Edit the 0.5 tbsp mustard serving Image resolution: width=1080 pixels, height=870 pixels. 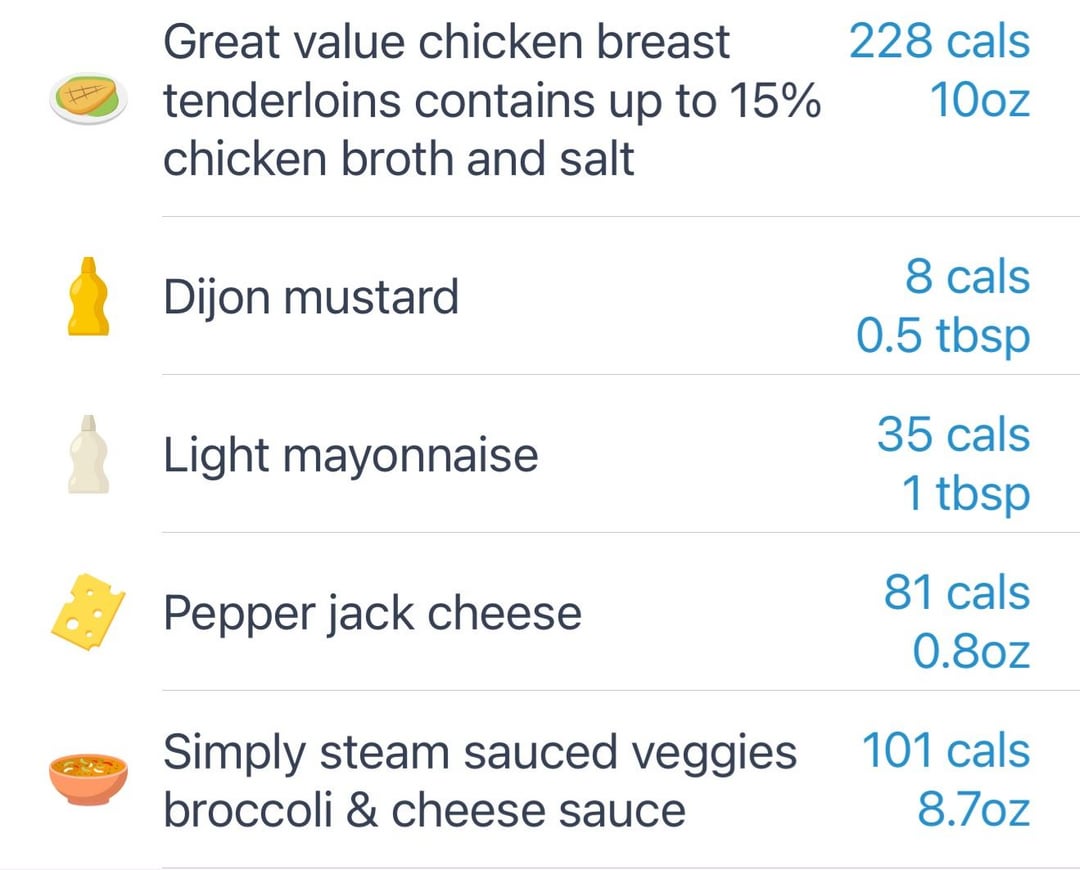pyautogui.click(x=943, y=337)
